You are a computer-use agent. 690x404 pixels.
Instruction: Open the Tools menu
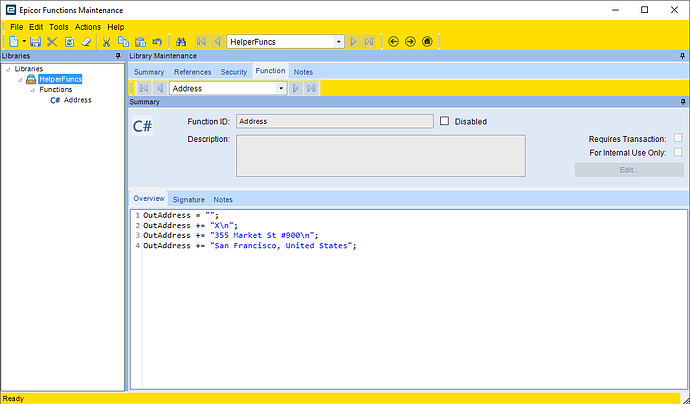click(x=59, y=27)
